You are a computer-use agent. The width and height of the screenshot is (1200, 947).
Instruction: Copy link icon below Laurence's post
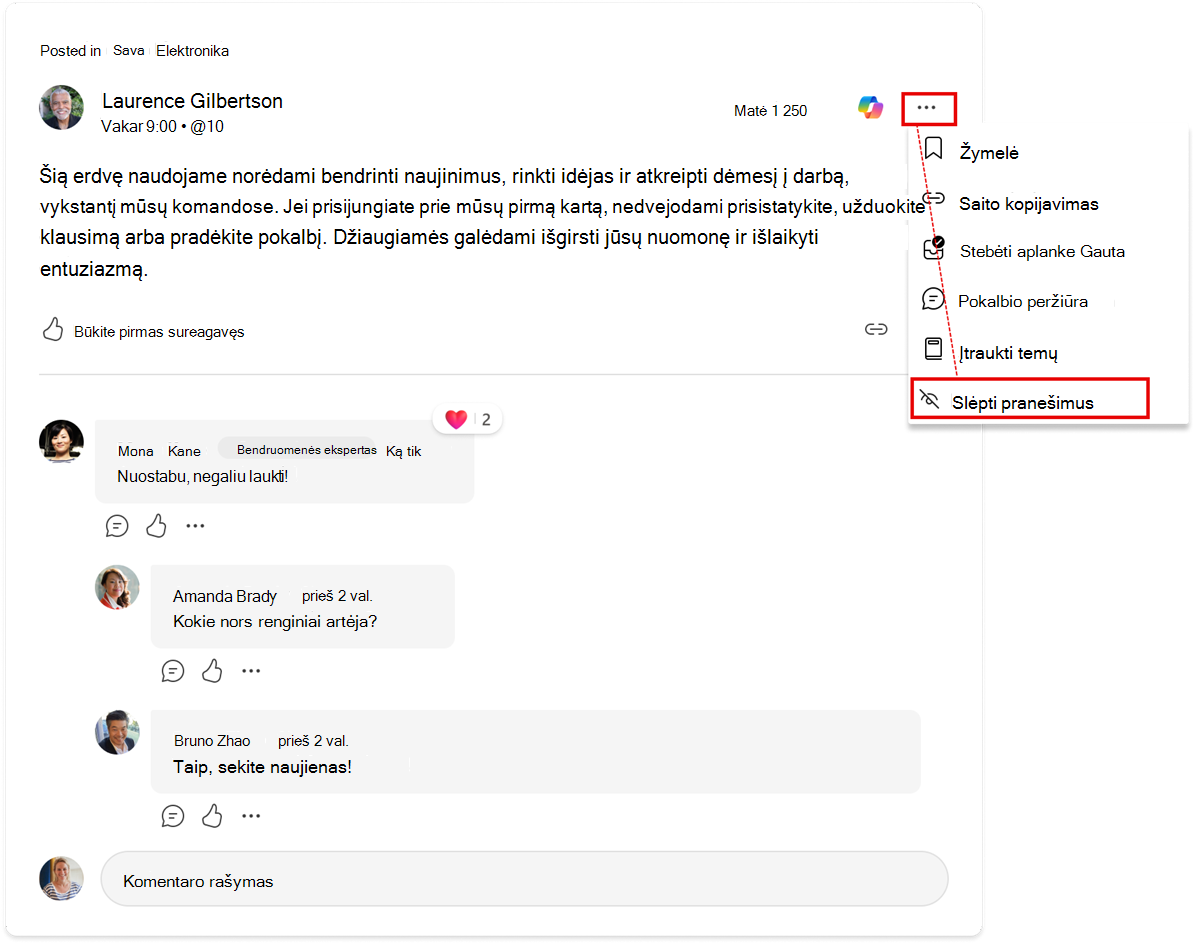tap(876, 330)
